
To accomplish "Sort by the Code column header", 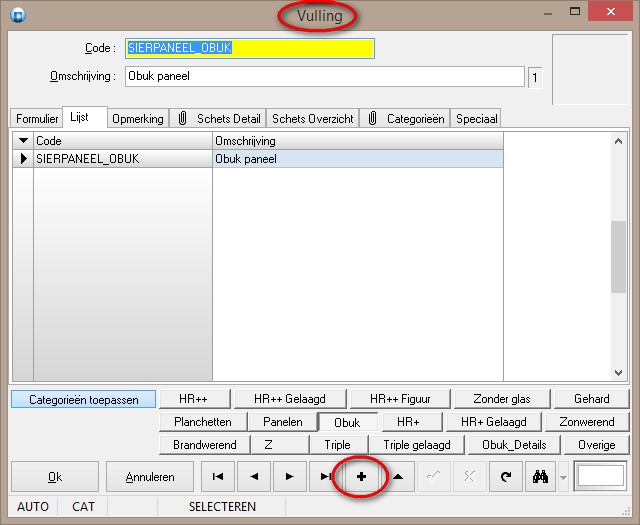I will (x=122, y=141).
